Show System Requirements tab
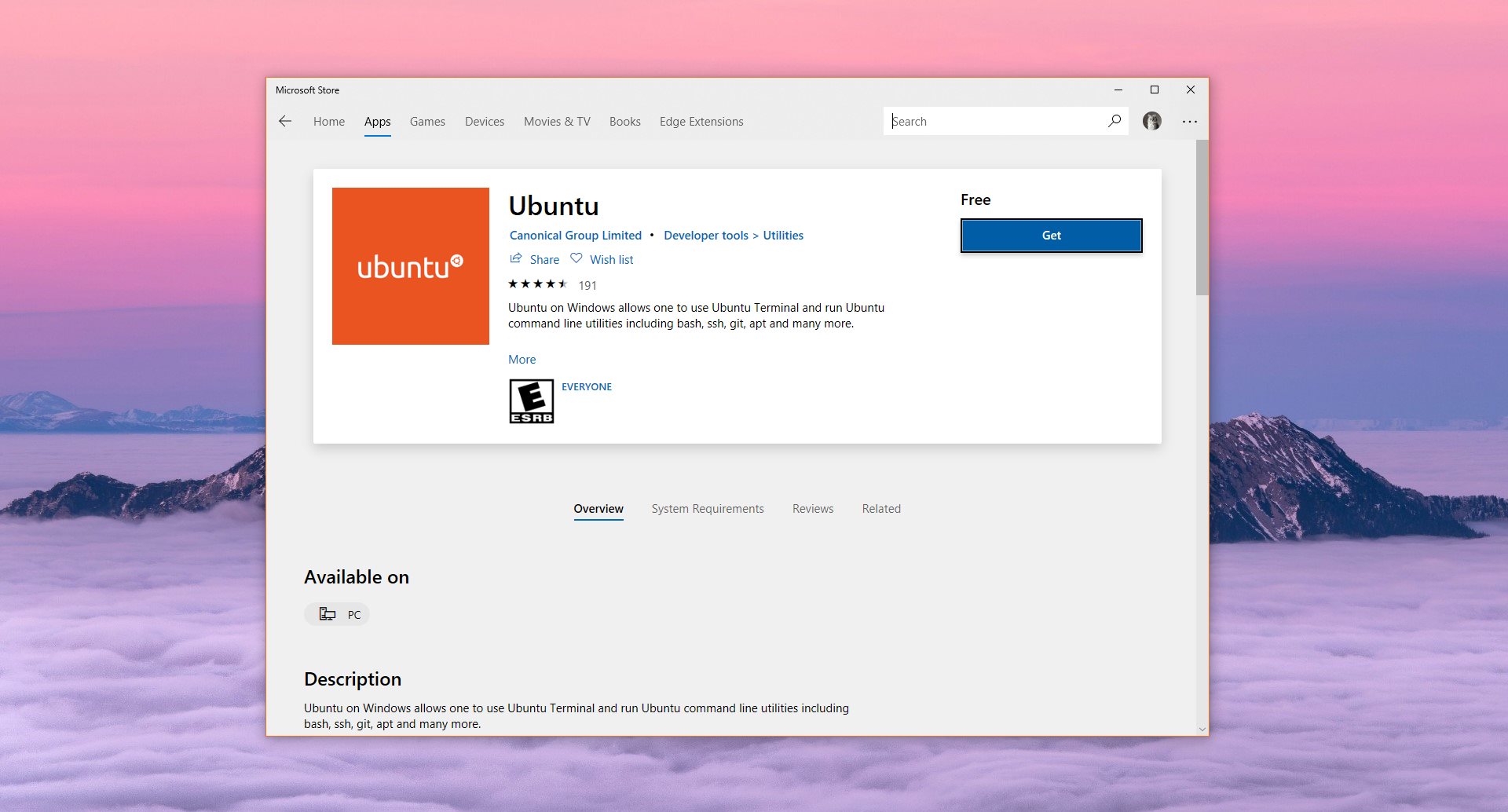Viewport: 1508px width, 812px height. [x=708, y=509]
